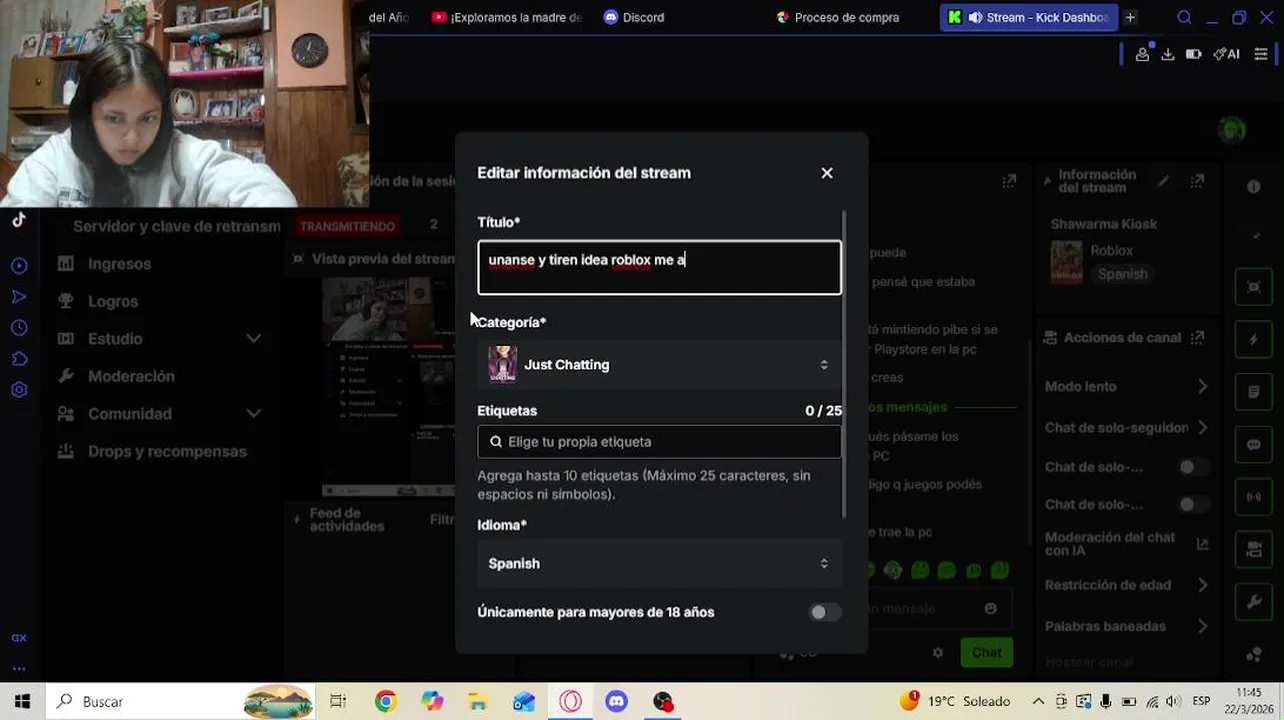Click the Moderación wrench icon in sidebar
Viewport: 1284px width, 720px height.
66,376
